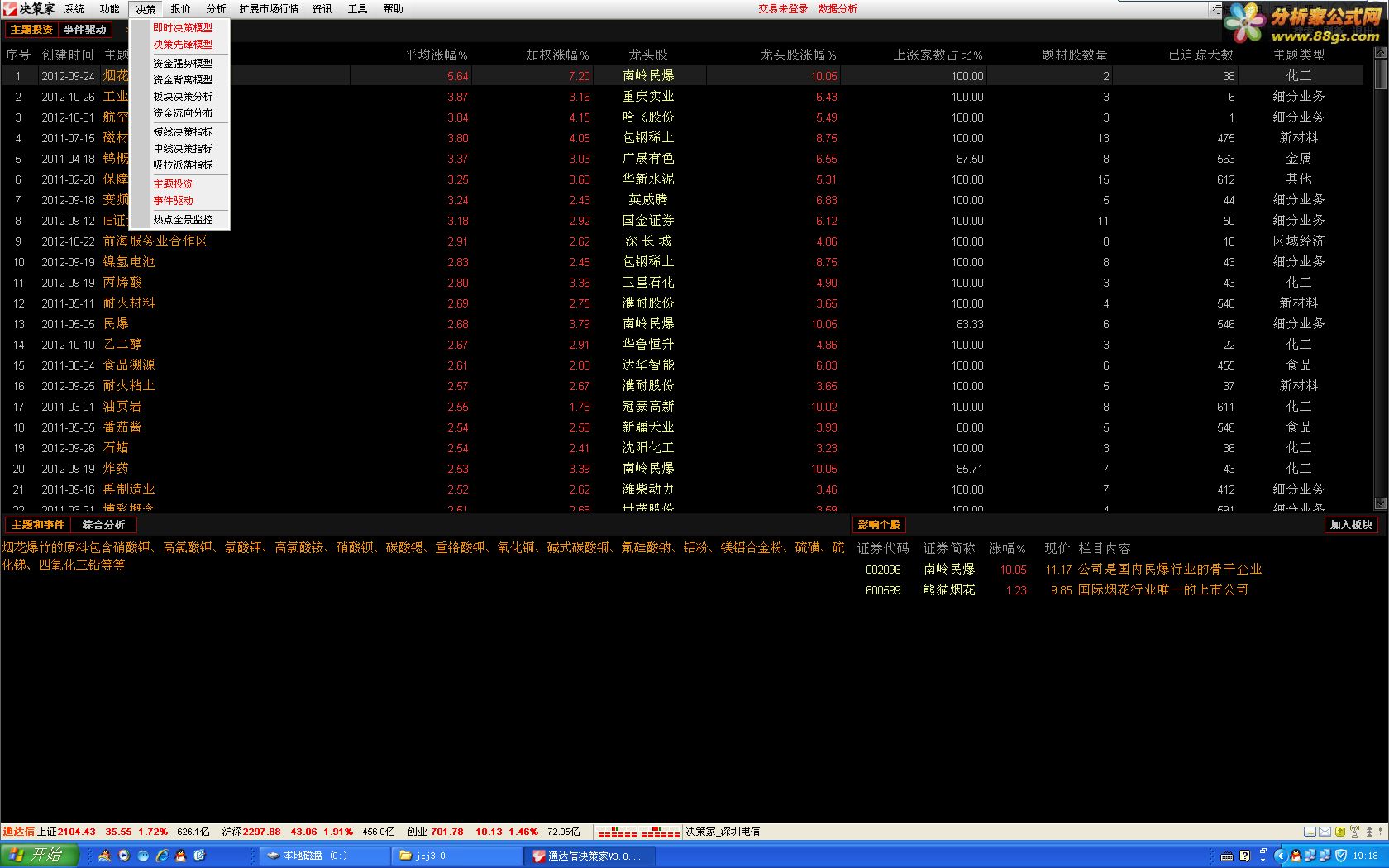Select 板块决策分析 menu entry

(180, 97)
